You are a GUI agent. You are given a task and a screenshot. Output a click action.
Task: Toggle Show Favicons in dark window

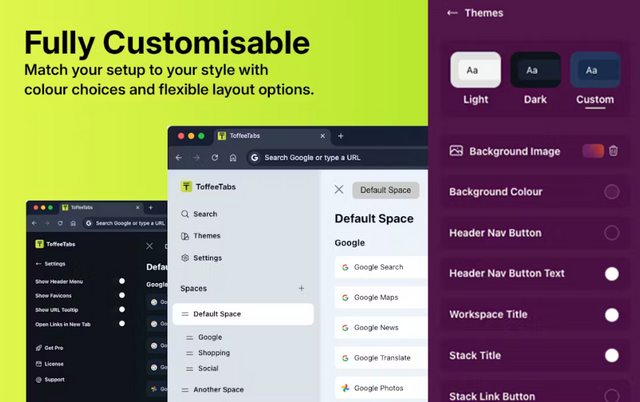[122, 295]
